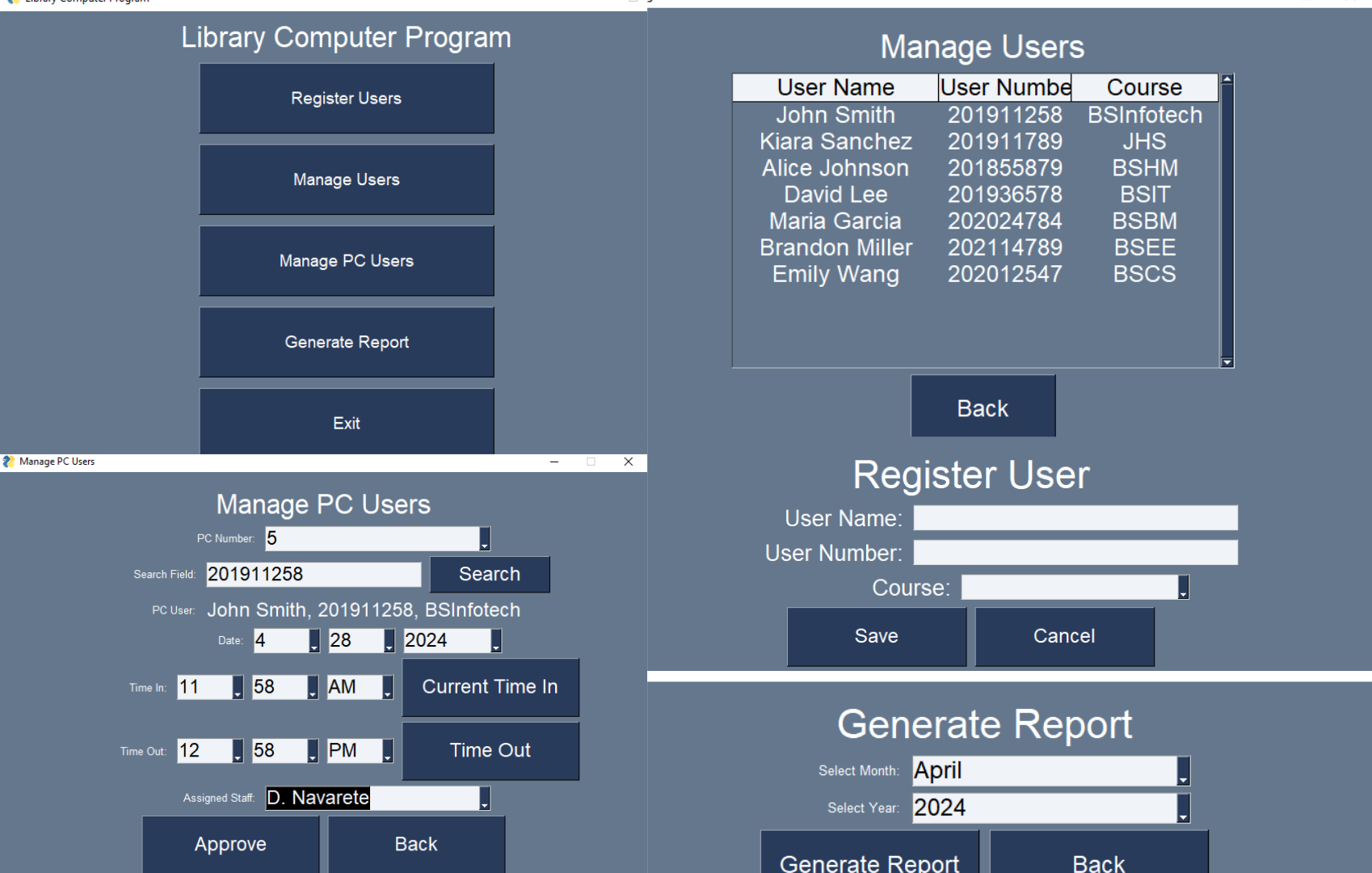Click Back in Manage PC Users
1372x873 pixels.
[x=416, y=844]
